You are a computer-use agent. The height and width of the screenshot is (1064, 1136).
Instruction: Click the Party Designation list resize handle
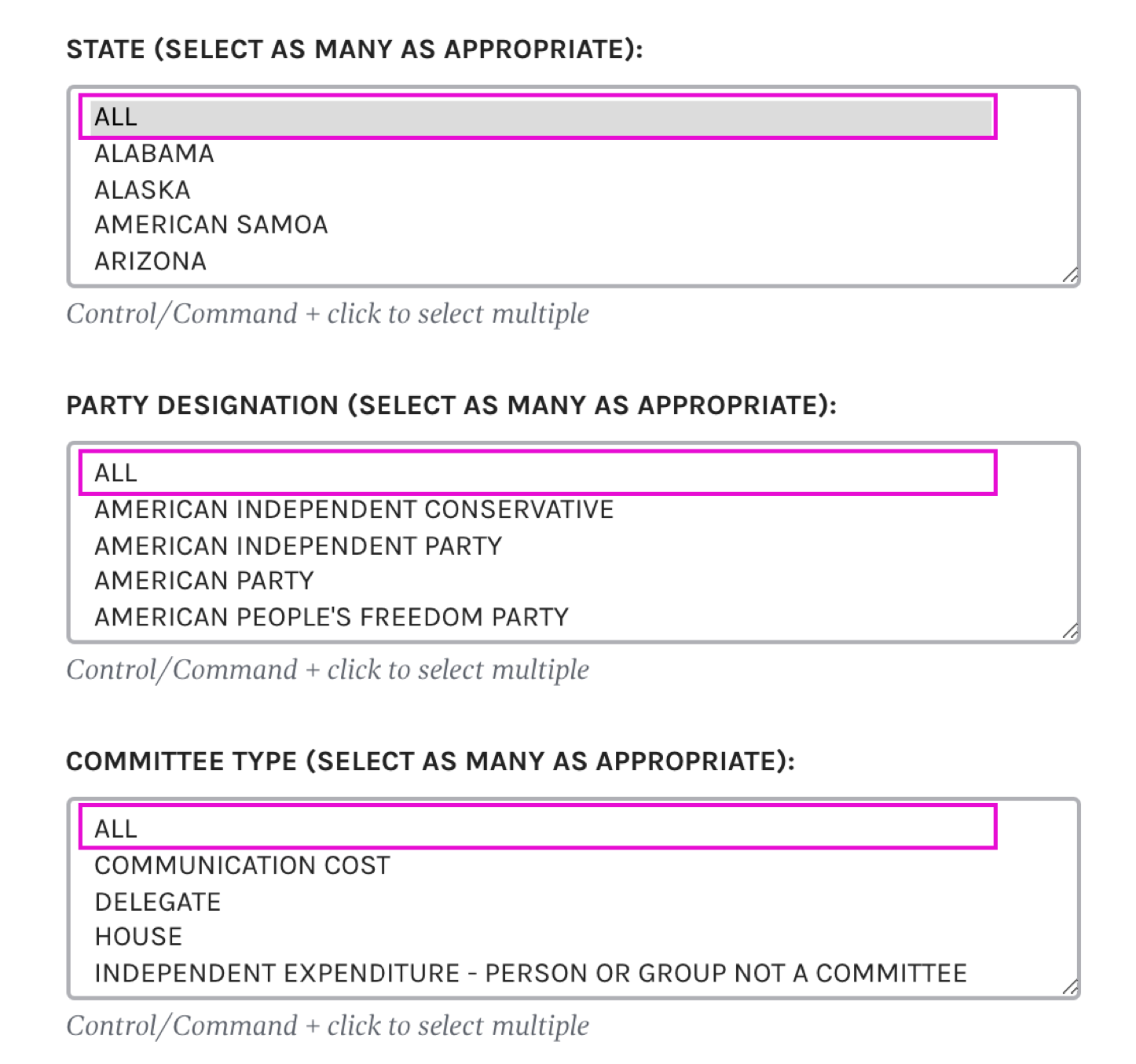point(1069,631)
